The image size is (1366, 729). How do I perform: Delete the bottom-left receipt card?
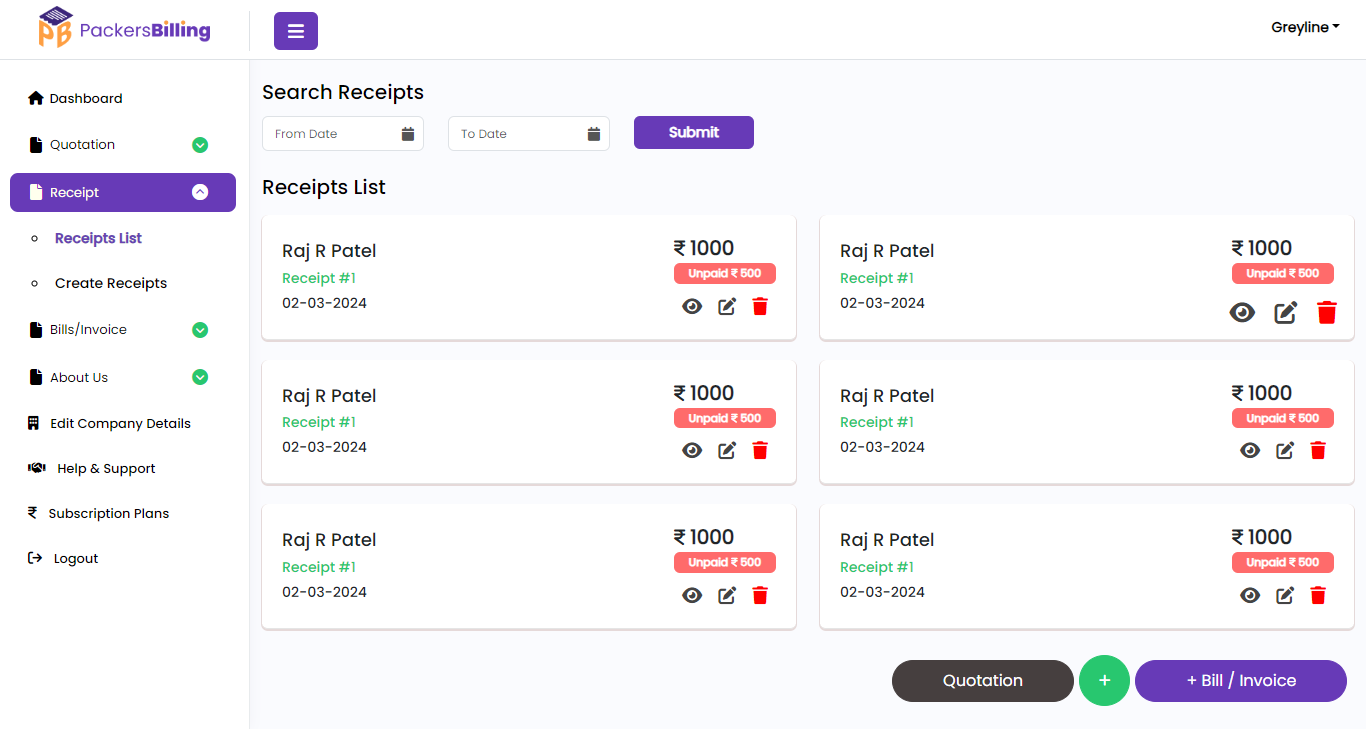pyautogui.click(x=760, y=595)
